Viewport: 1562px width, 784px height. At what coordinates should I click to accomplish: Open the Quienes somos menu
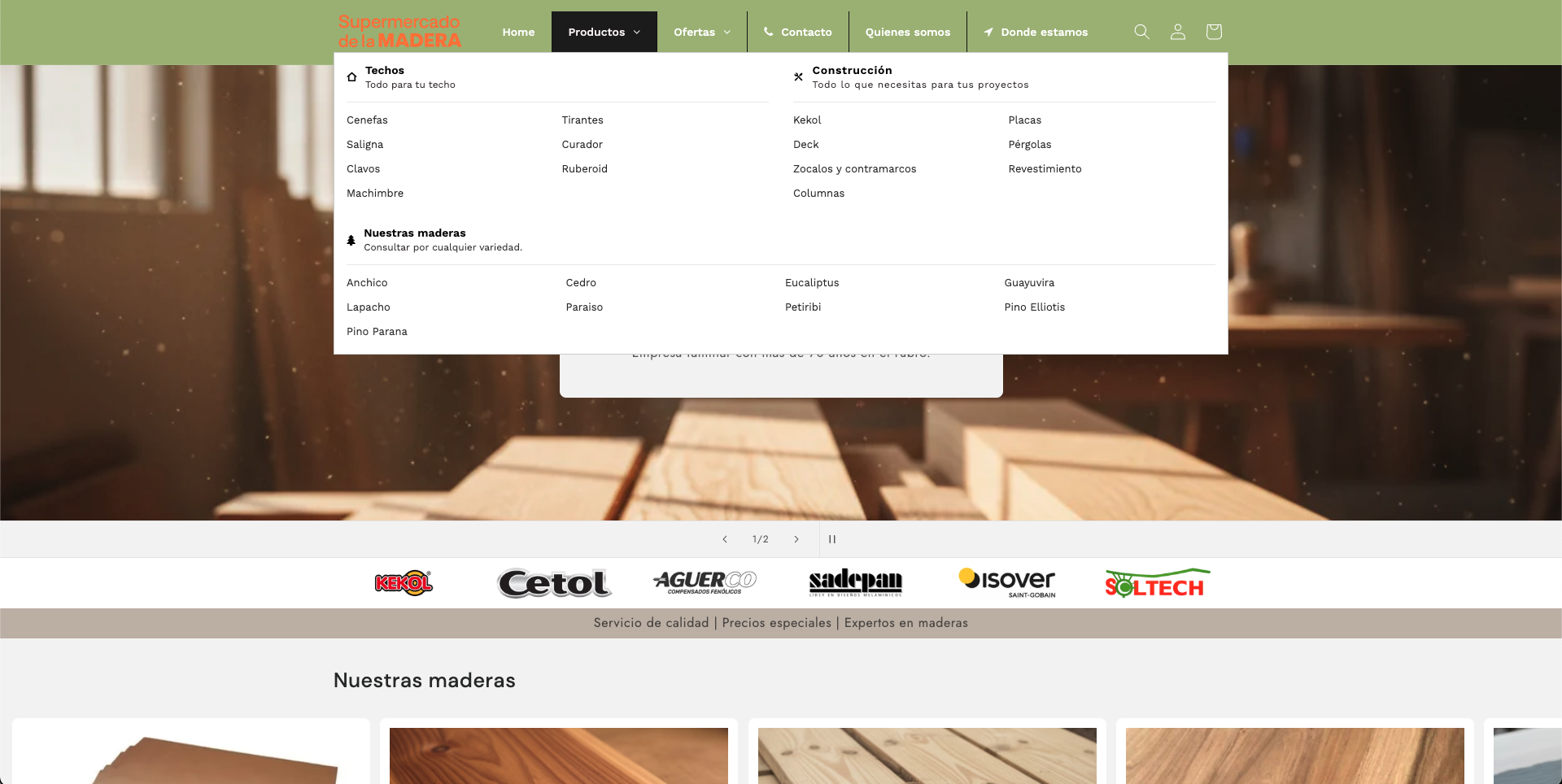[907, 32]
